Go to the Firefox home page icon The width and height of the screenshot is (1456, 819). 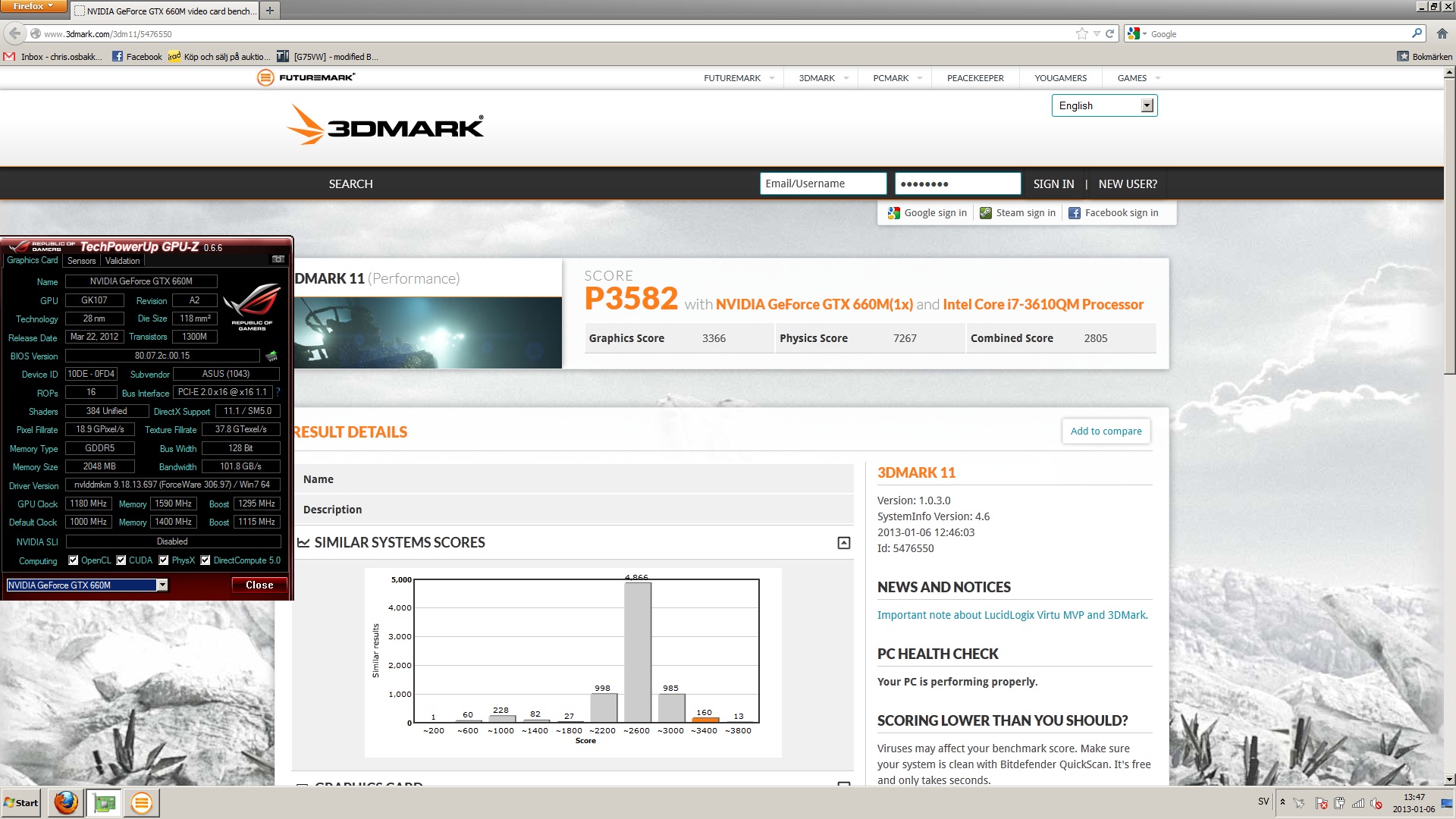pyautogui.click(x=1442, y=33)
